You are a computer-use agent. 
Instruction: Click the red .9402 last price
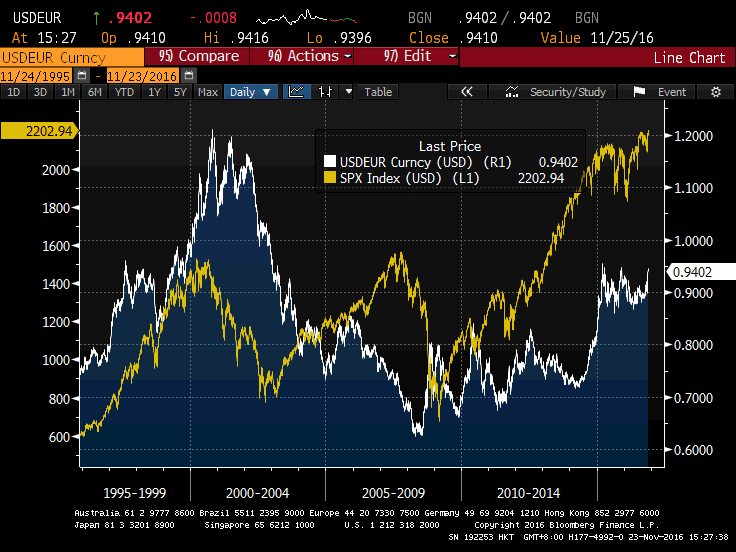(130, 18)
